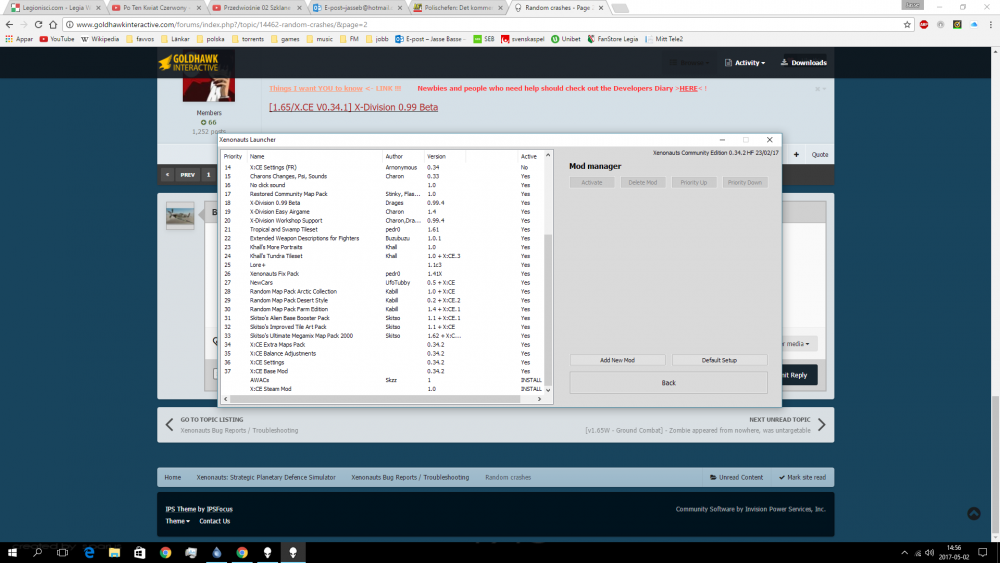Open notification center icon
Image resolution: width=1000 pixels, height=563 pixels.
tap(983, 553)
